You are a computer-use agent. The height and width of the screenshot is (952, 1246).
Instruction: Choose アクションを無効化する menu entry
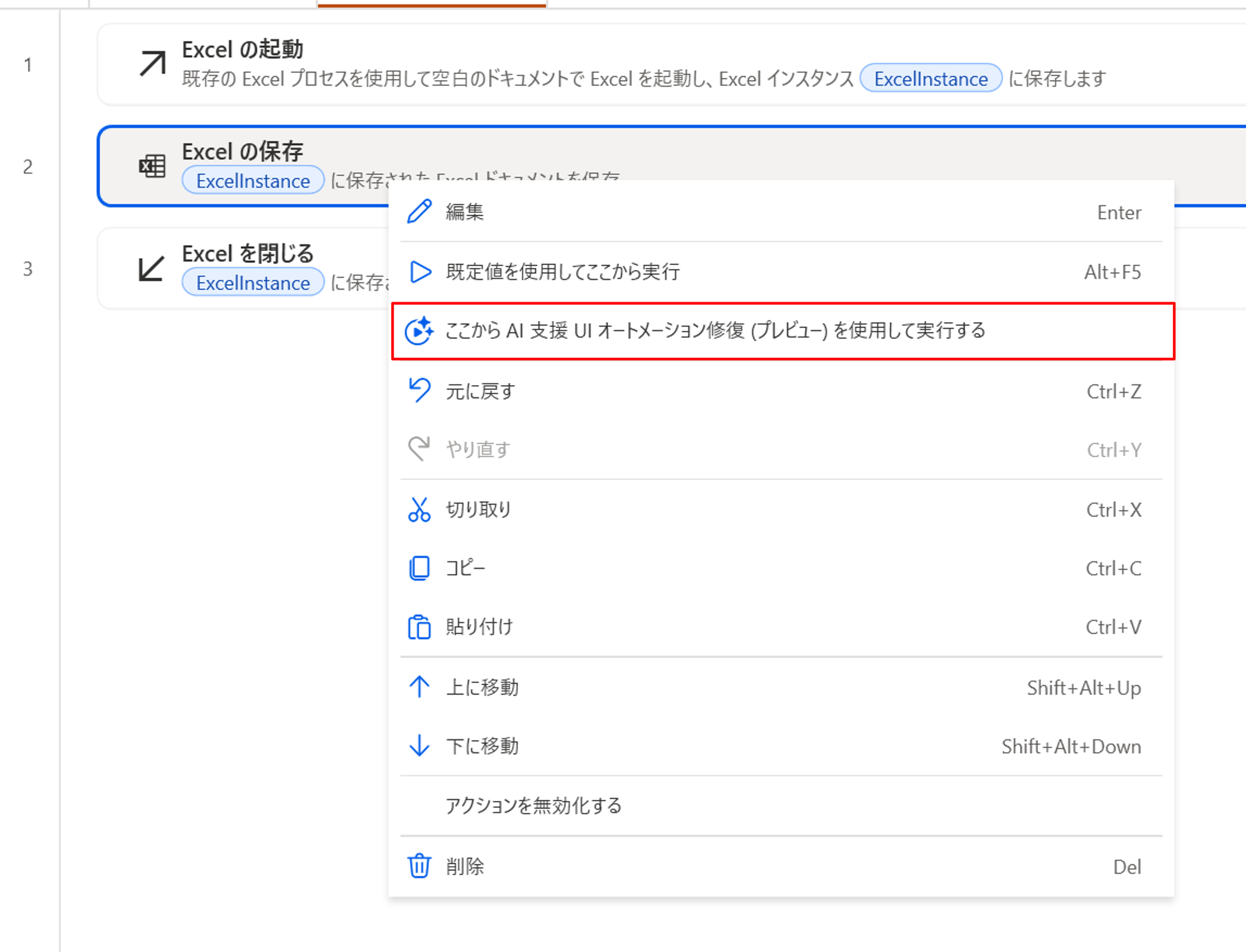pyautogui.click(x=781, y=806)
